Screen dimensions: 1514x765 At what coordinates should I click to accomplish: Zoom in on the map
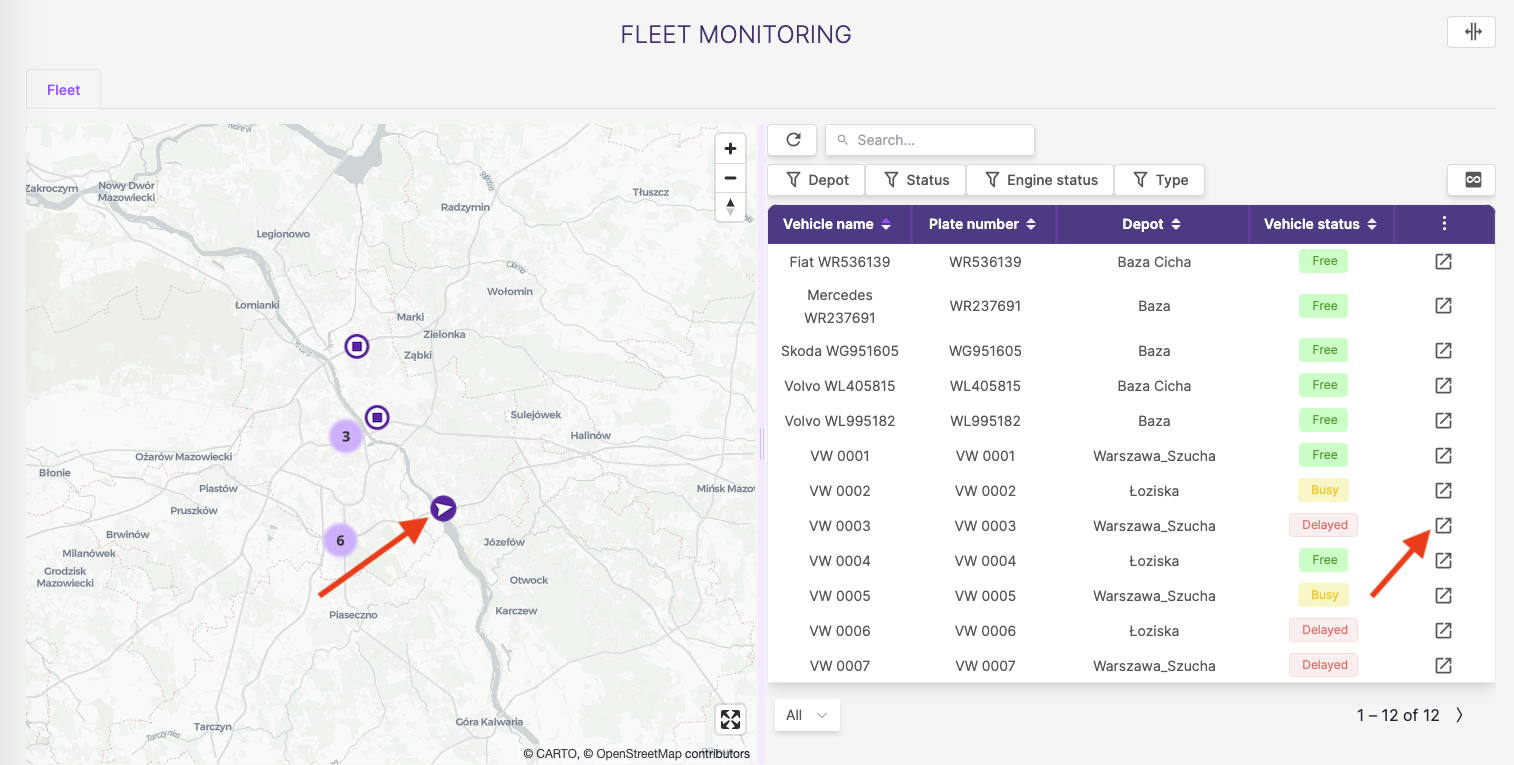pos(730,149)
